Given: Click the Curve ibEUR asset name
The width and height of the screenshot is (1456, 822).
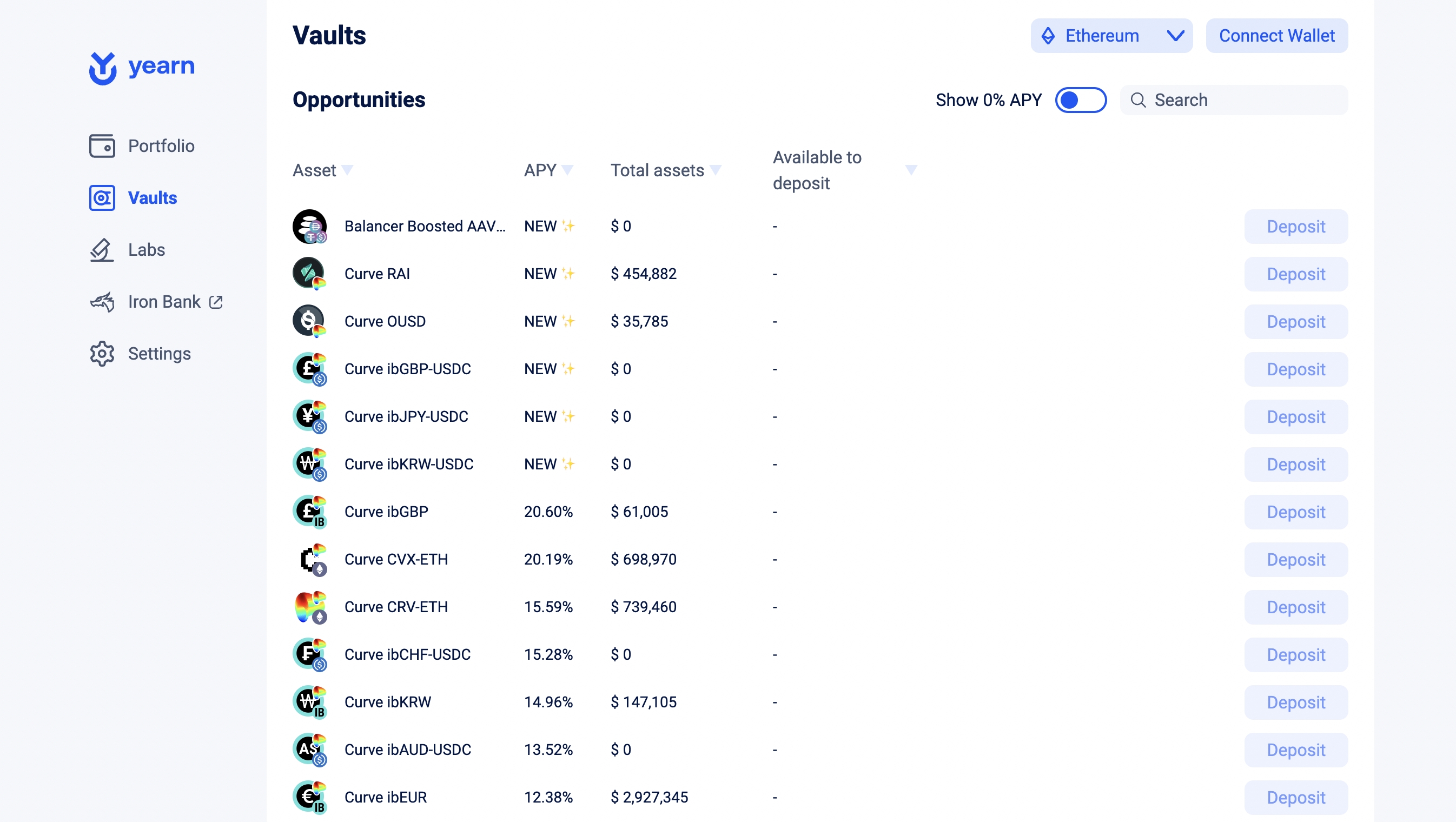Looking at the screenshot, I should click(386, 797).
